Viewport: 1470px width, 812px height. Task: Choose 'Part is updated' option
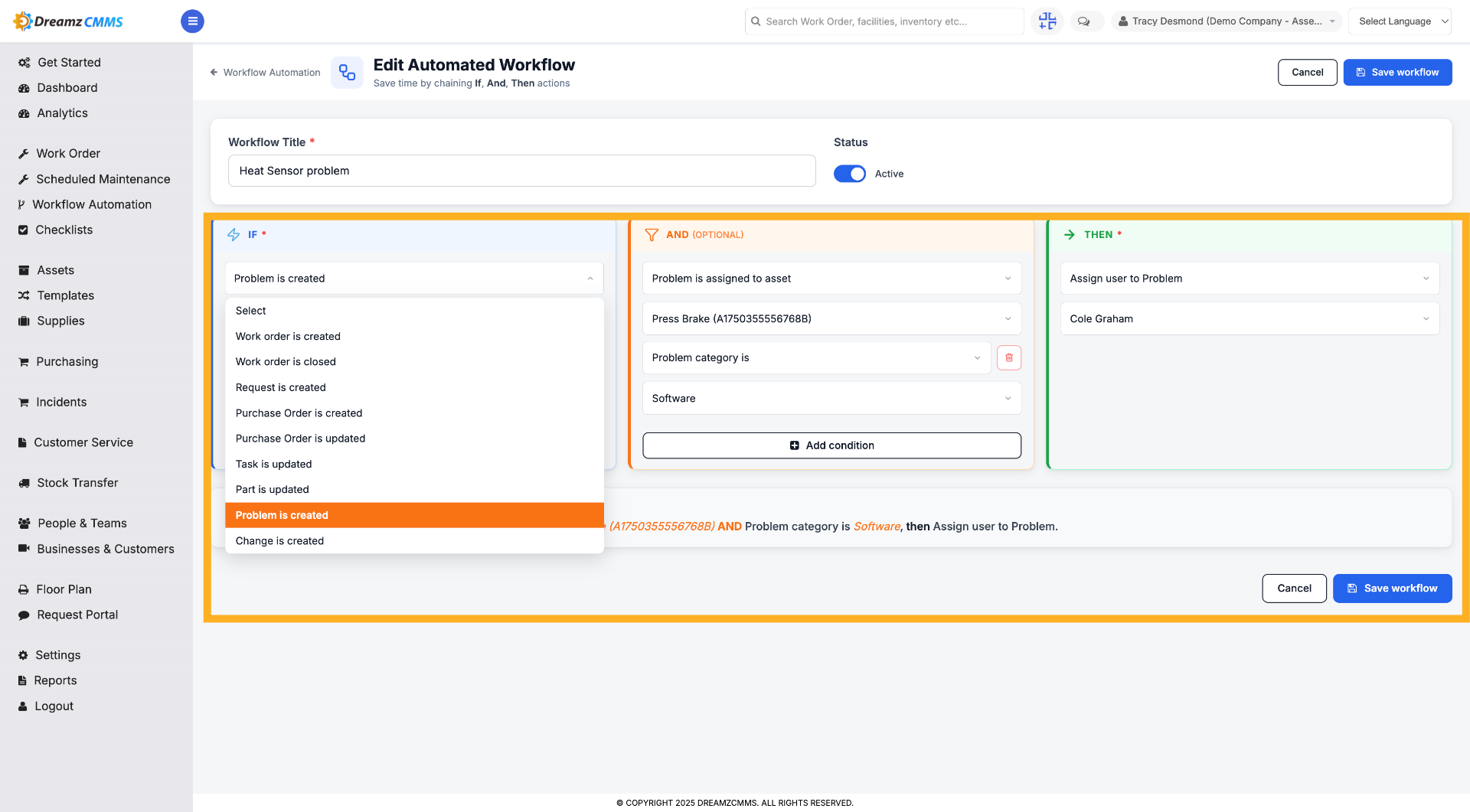tap(414, 490)
